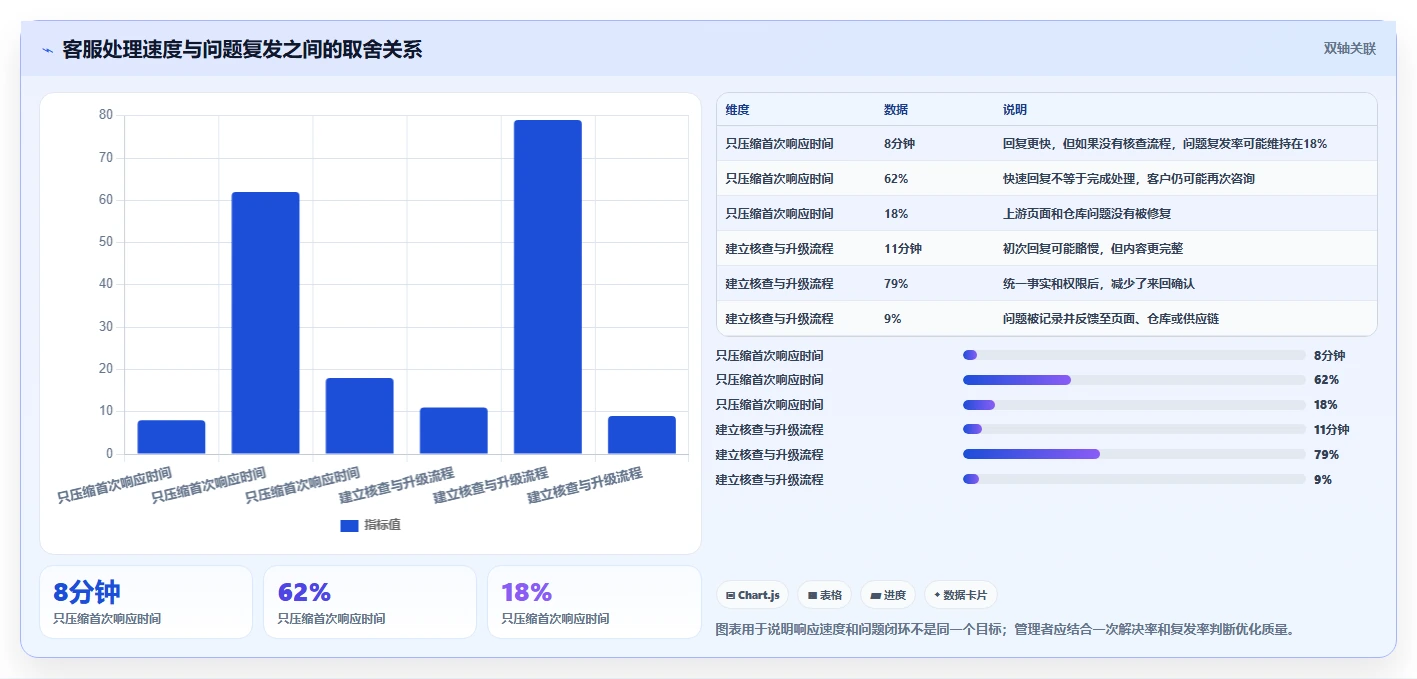Click the 指标值 legend label

(x=382, y=525)
